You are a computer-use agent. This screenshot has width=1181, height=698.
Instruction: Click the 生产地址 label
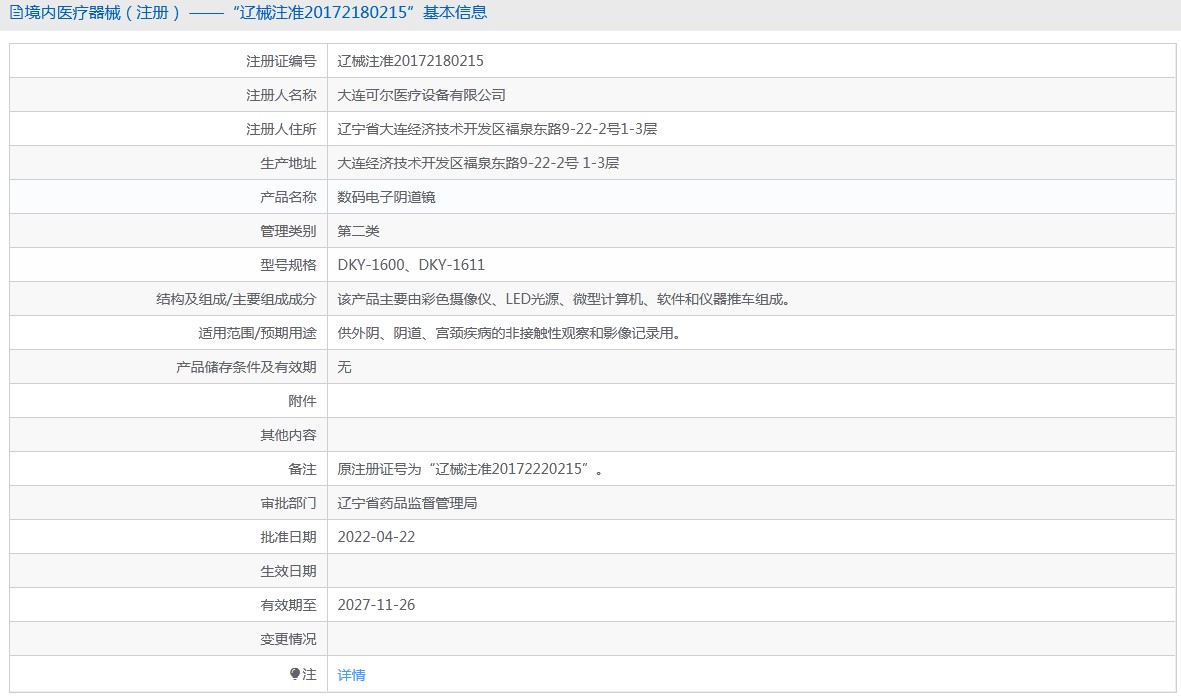tap(288, 163)
